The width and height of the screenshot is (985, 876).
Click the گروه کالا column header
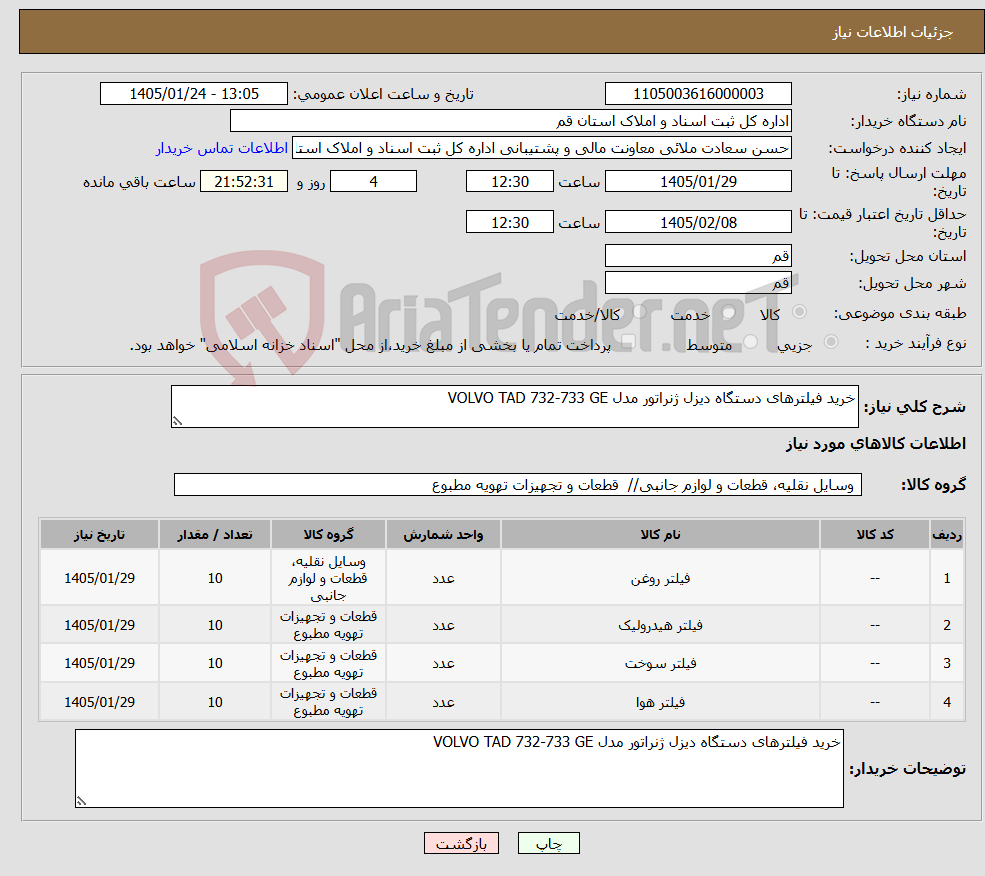click(328, 534)
